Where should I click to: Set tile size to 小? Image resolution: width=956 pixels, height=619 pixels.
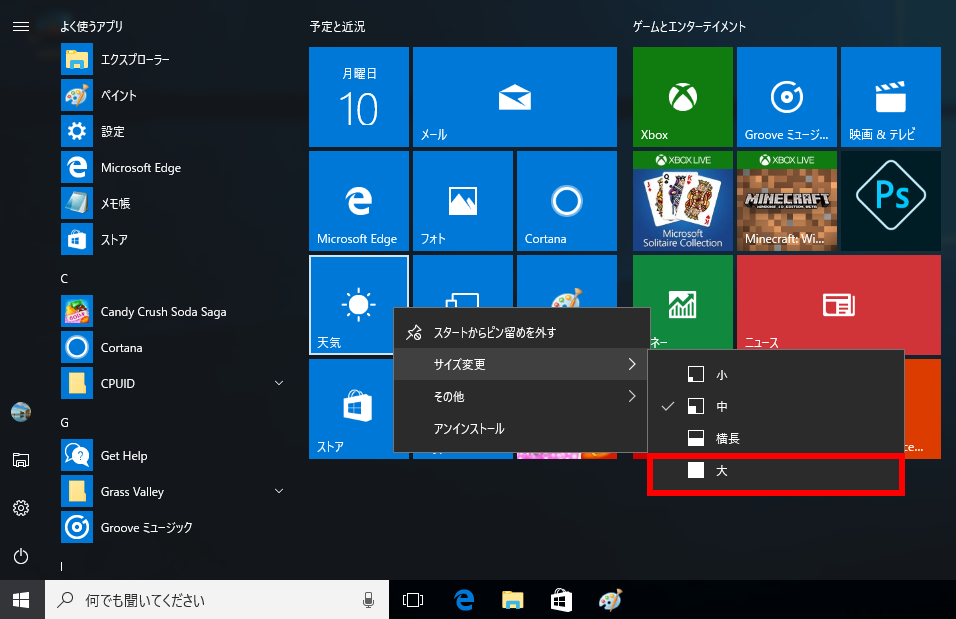776,374
